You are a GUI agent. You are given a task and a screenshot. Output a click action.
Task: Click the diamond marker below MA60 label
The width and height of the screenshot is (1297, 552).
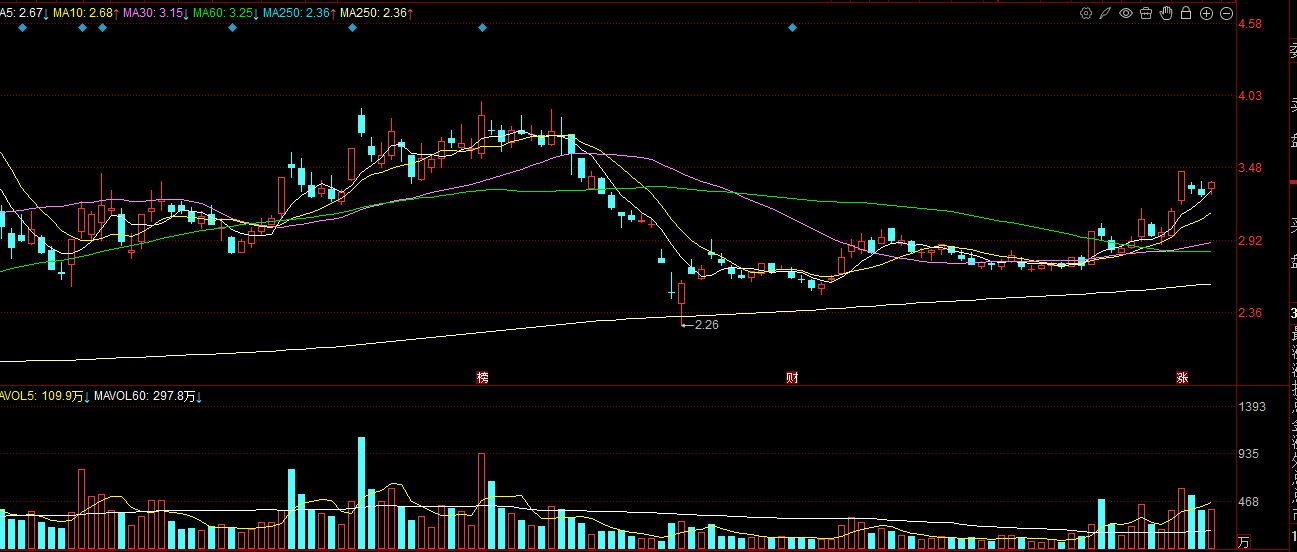click(x=232, y=28)
